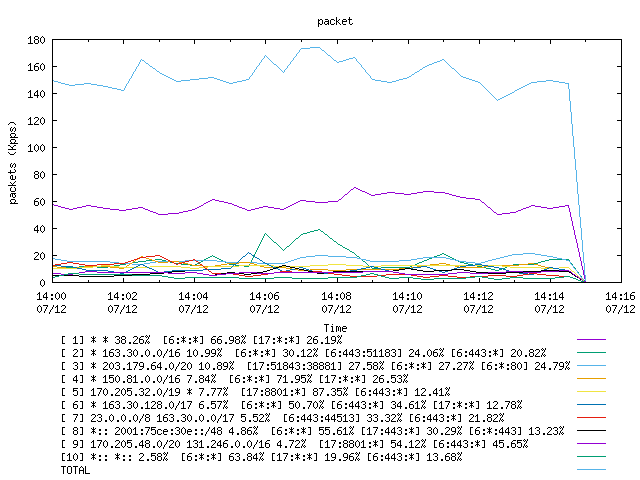
Task: Click the dark blue line sample for entry [6]
Action: coord(591,405)
